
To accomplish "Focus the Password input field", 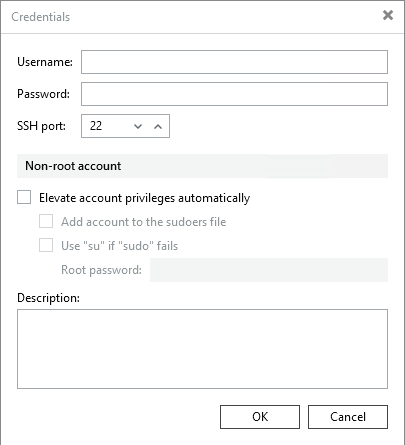I will point(234,94).
